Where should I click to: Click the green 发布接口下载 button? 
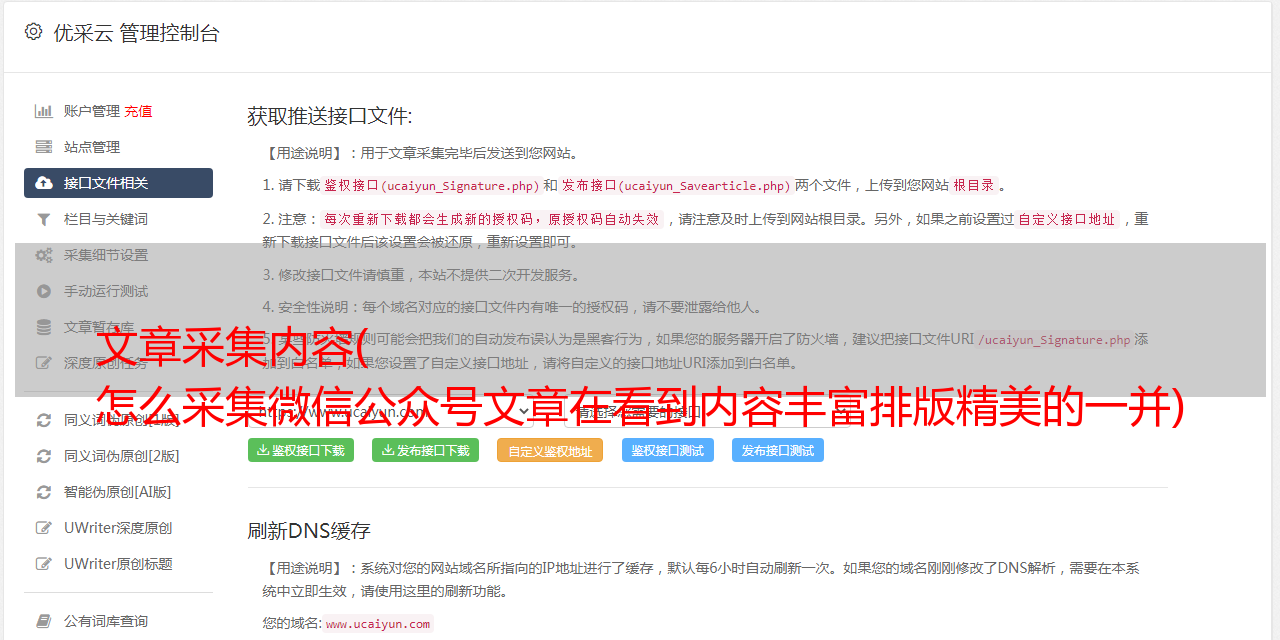(x=425, y=450)
